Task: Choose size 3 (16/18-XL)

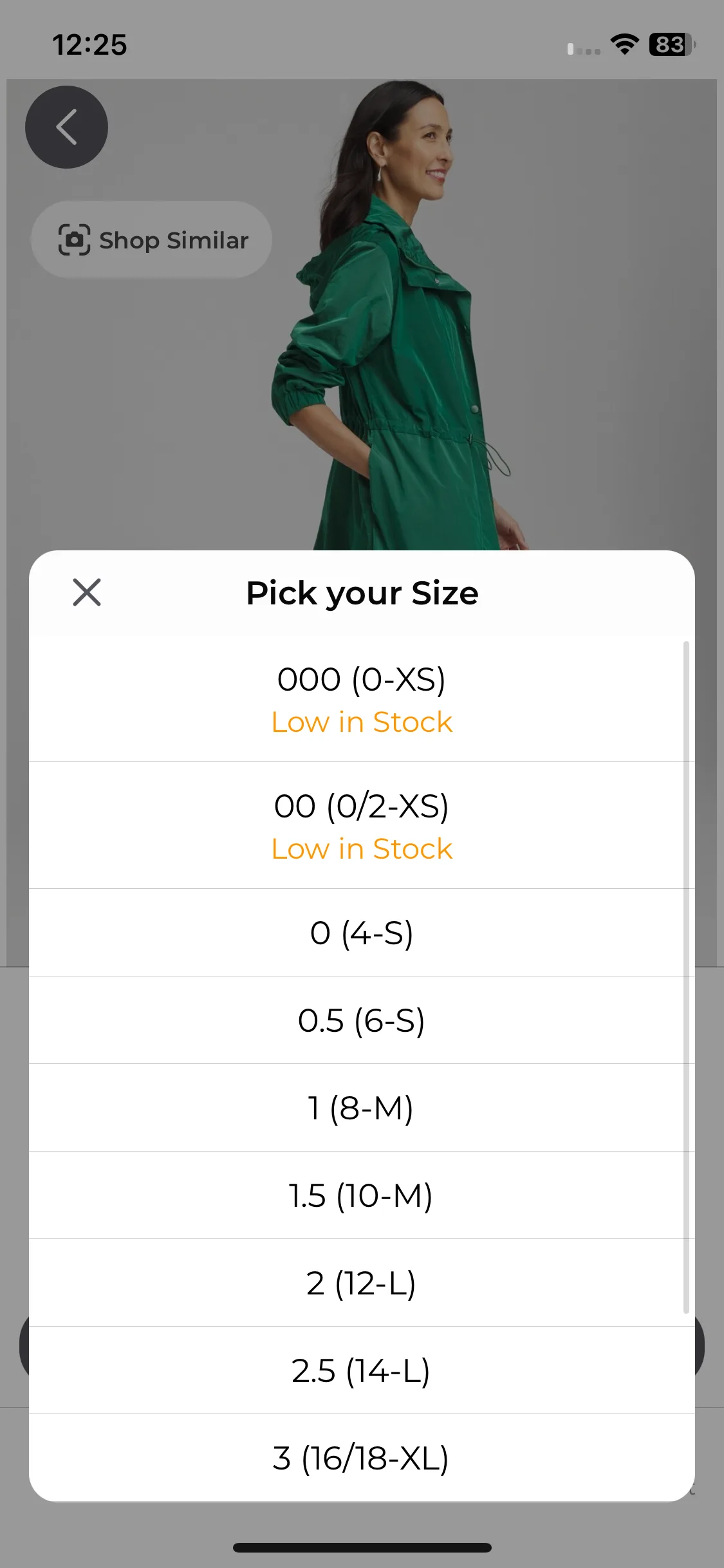Action: click(x=362, y=1458)
